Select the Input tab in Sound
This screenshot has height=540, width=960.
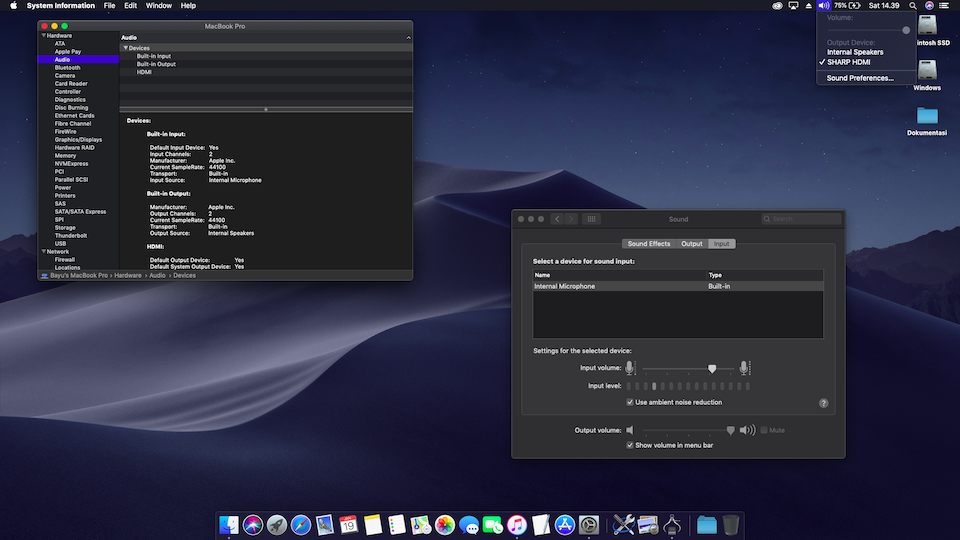722,244
